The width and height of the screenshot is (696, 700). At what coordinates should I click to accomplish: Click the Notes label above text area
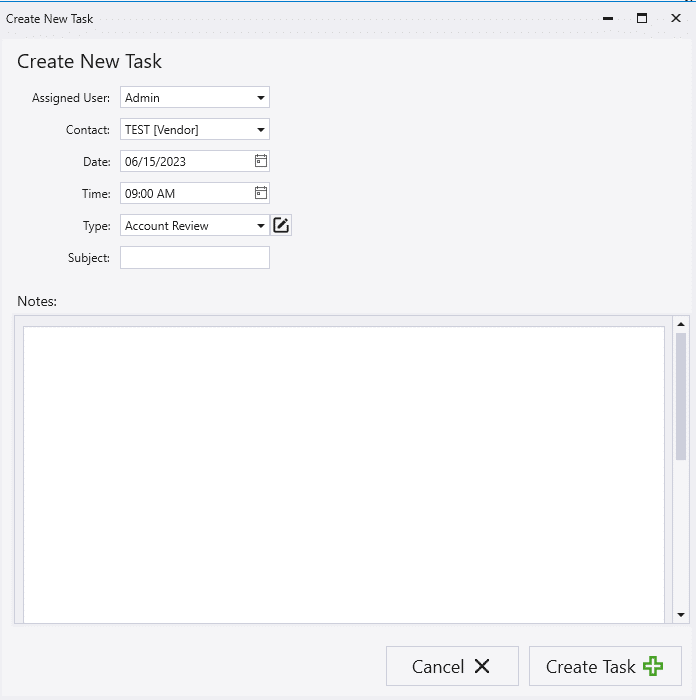37,300
